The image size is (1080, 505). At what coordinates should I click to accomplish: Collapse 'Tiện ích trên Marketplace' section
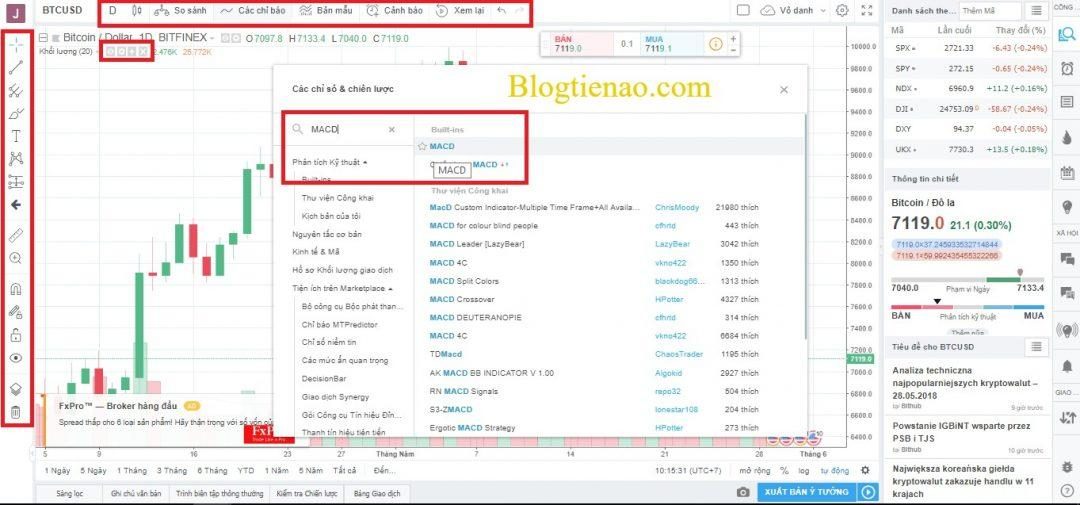342,288
